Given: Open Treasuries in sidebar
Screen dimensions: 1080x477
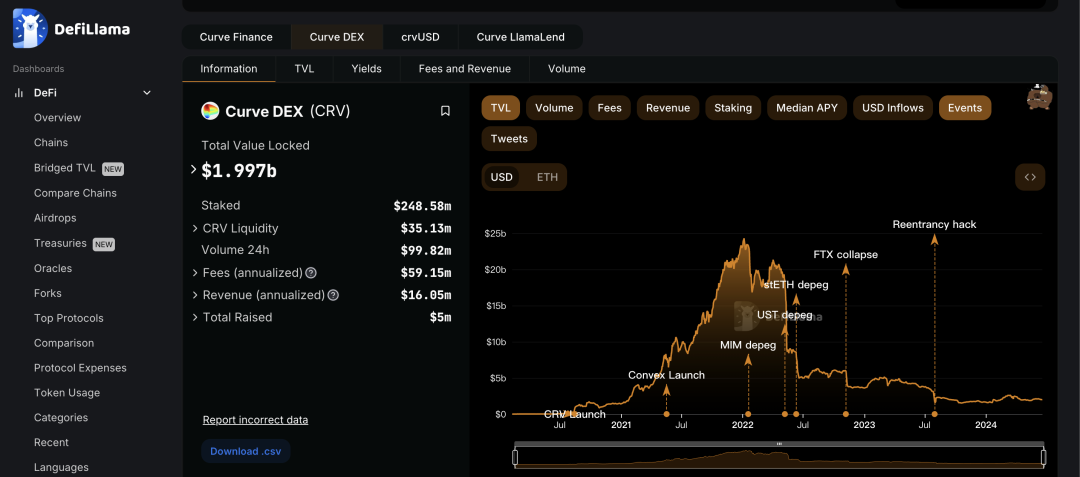Looking at the screenshot, I should 60,243.
